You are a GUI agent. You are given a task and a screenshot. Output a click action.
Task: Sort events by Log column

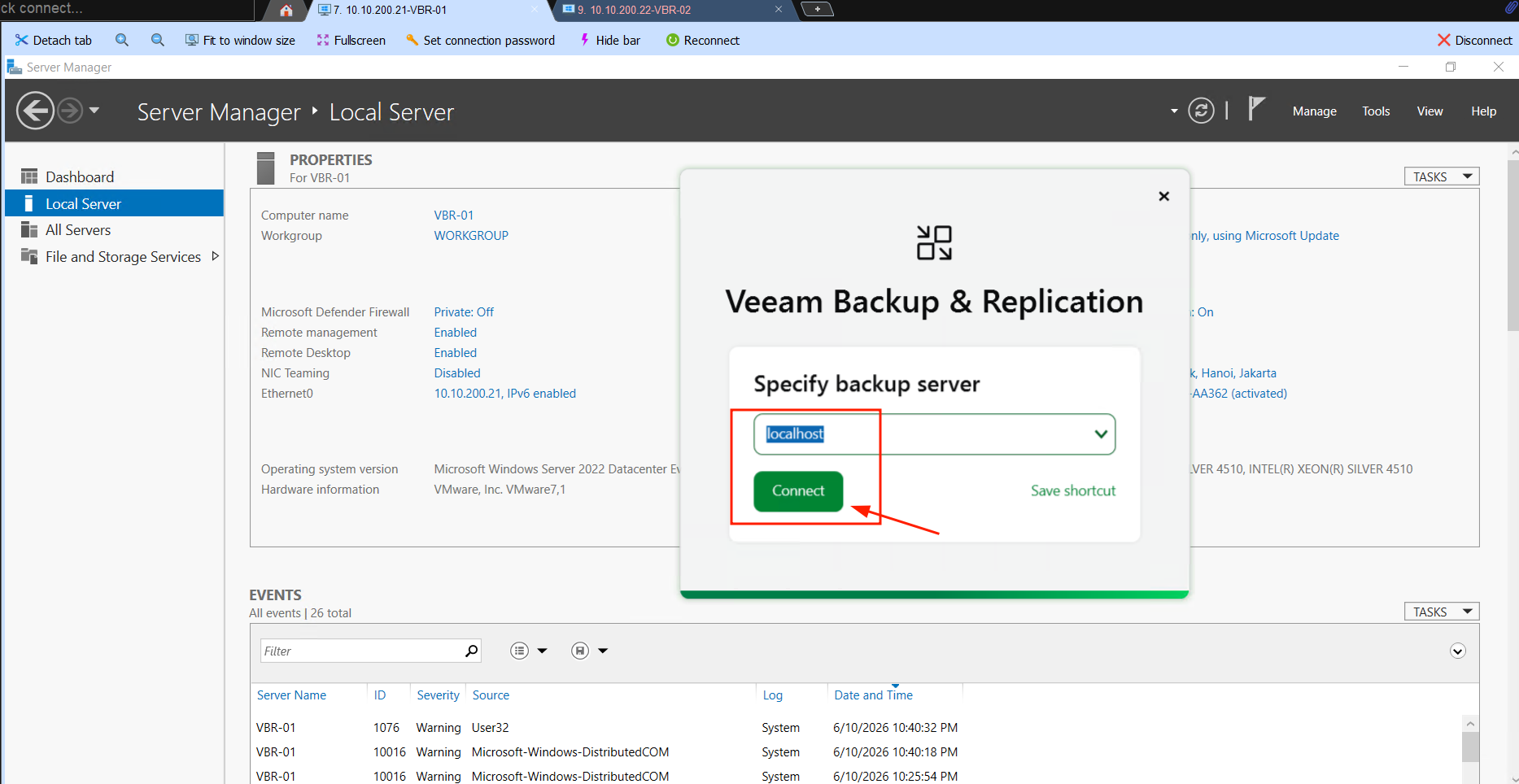(x=772, y=695)
